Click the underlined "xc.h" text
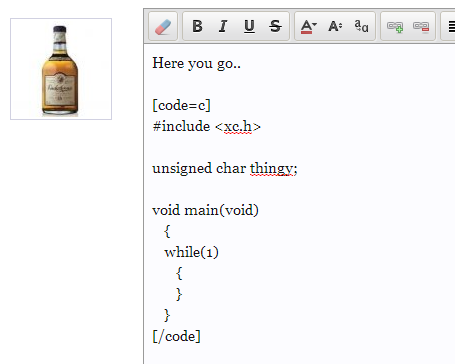The height and width of the screenshot is (364, 455). tap(238, 126)
